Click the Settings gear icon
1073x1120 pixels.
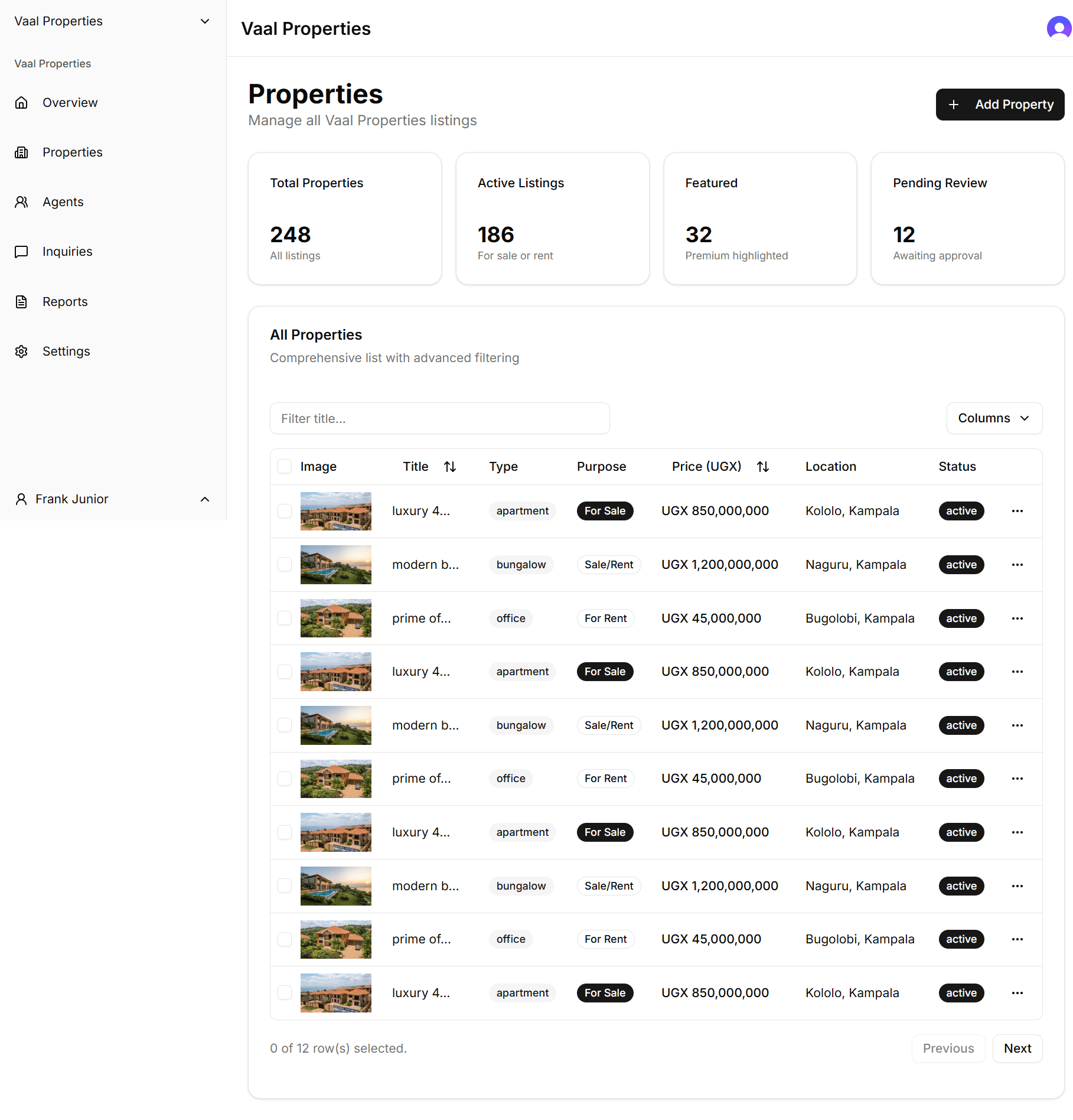21,351
